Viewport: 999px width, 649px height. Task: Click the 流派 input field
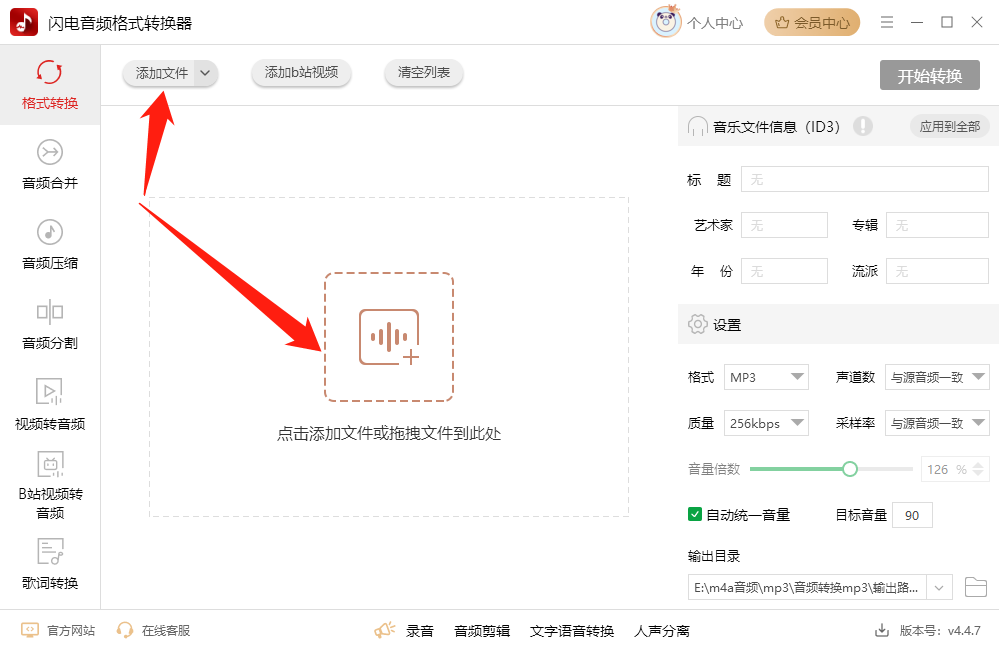pyautogui.click(x=937, y=271)
